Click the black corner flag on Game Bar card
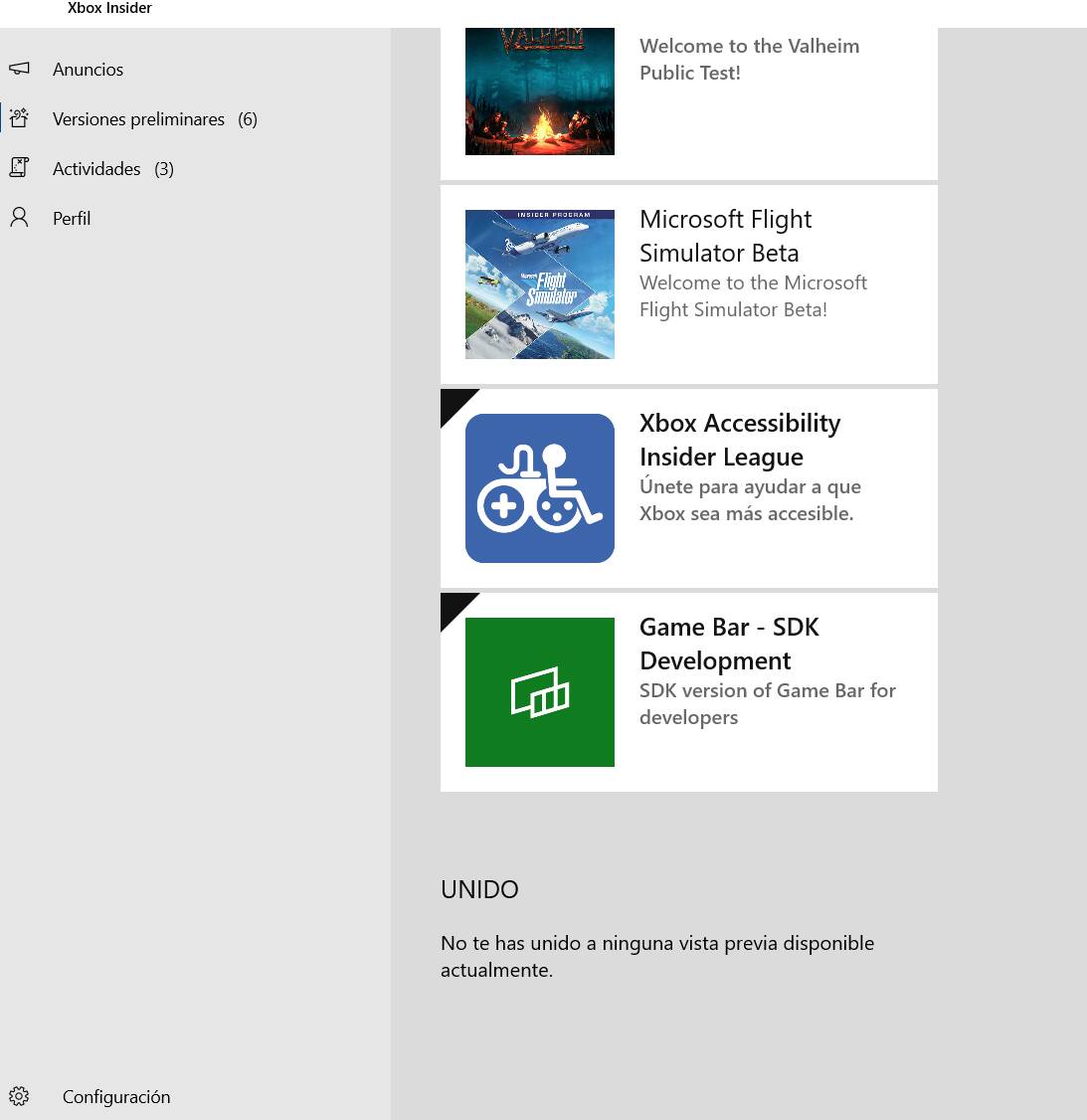Image resolution: width=1087 pixels, height=1120 pixels. pos(453,606)
